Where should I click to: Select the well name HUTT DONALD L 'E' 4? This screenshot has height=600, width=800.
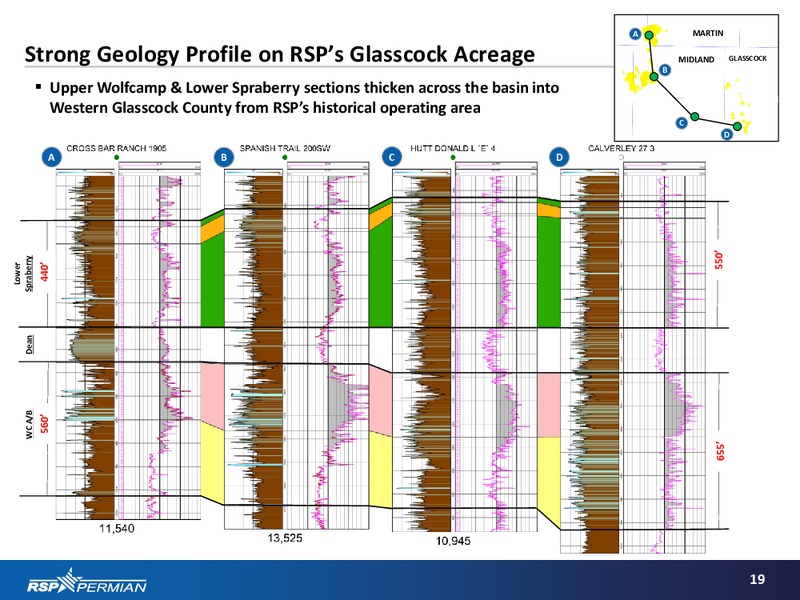[x=453, y=148]
